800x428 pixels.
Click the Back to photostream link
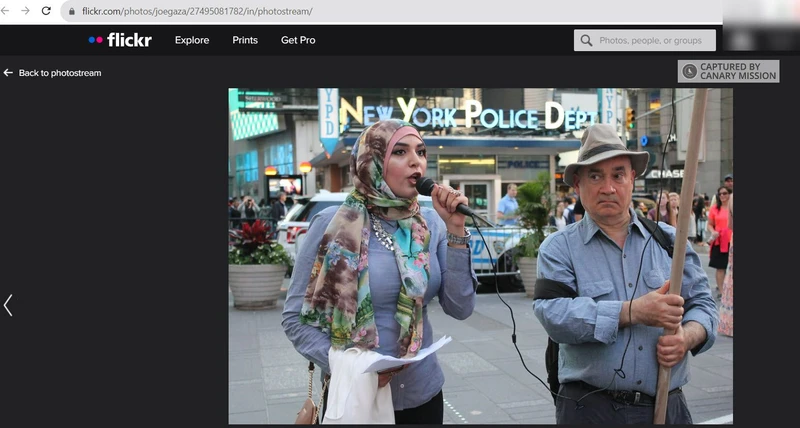click(60, 73)
